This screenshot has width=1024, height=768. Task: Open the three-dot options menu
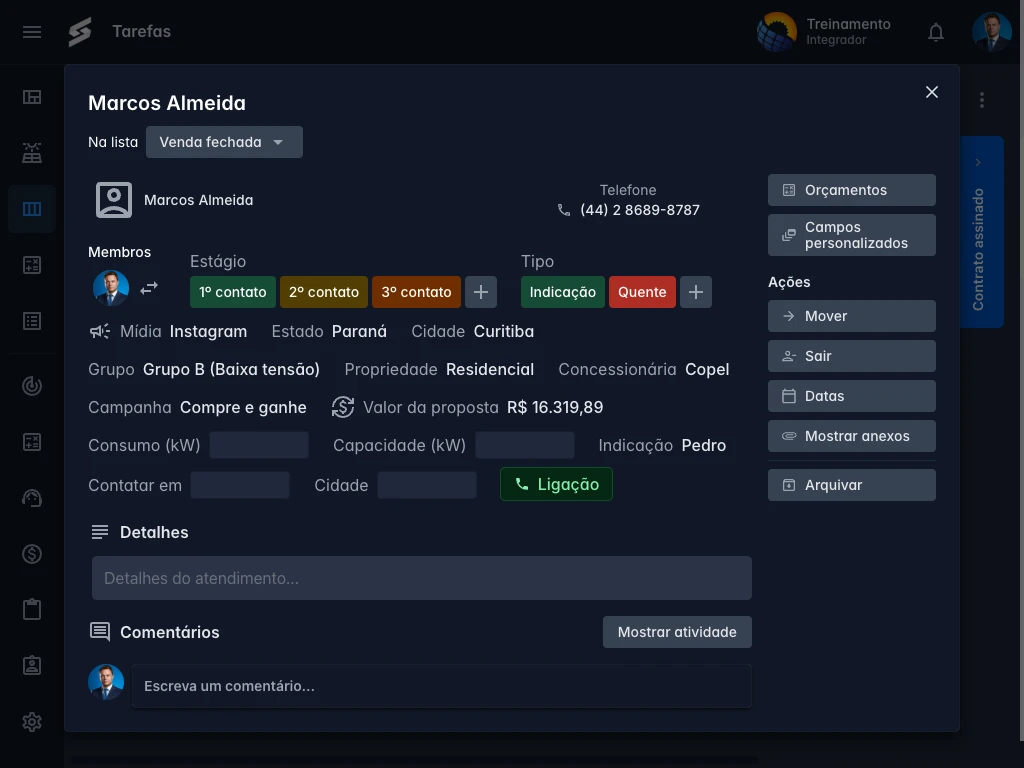[x=982, y=100]
